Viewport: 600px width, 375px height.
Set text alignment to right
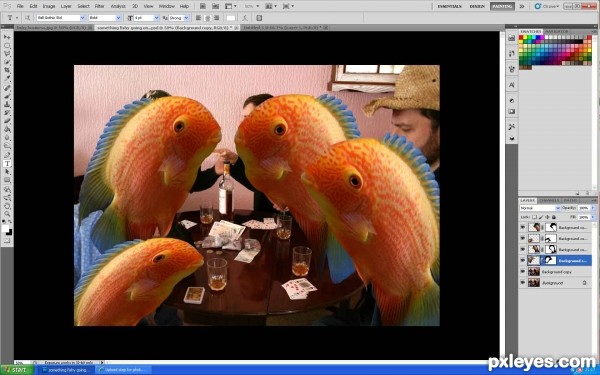pyautogui.click(x=217, y=18)
